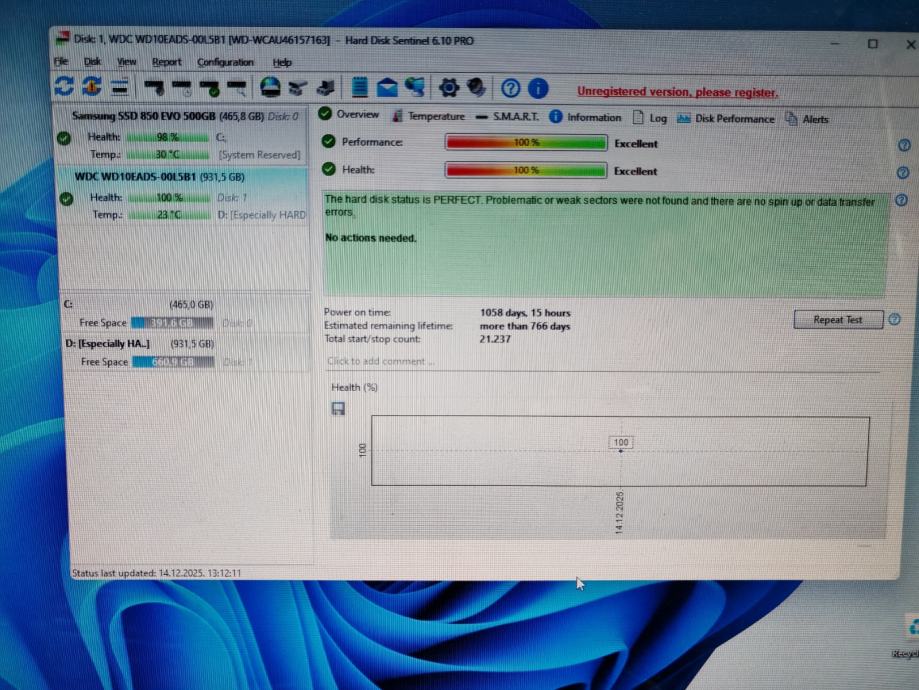The image size is (919, 690).
Task: Click the WDC Temp 23 °C bar
Action: pyautogui.click(x=169, y=215)
